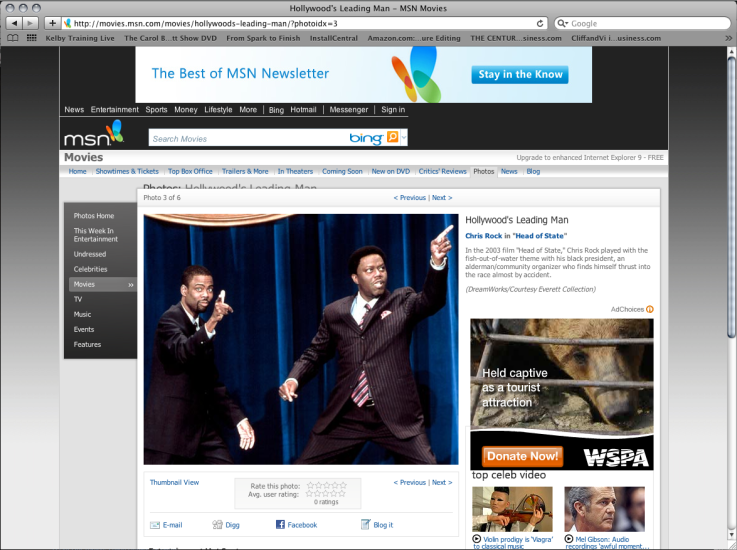Open Thumbnail View
Screen dimensions: 737x550
(x=174, y=483)
